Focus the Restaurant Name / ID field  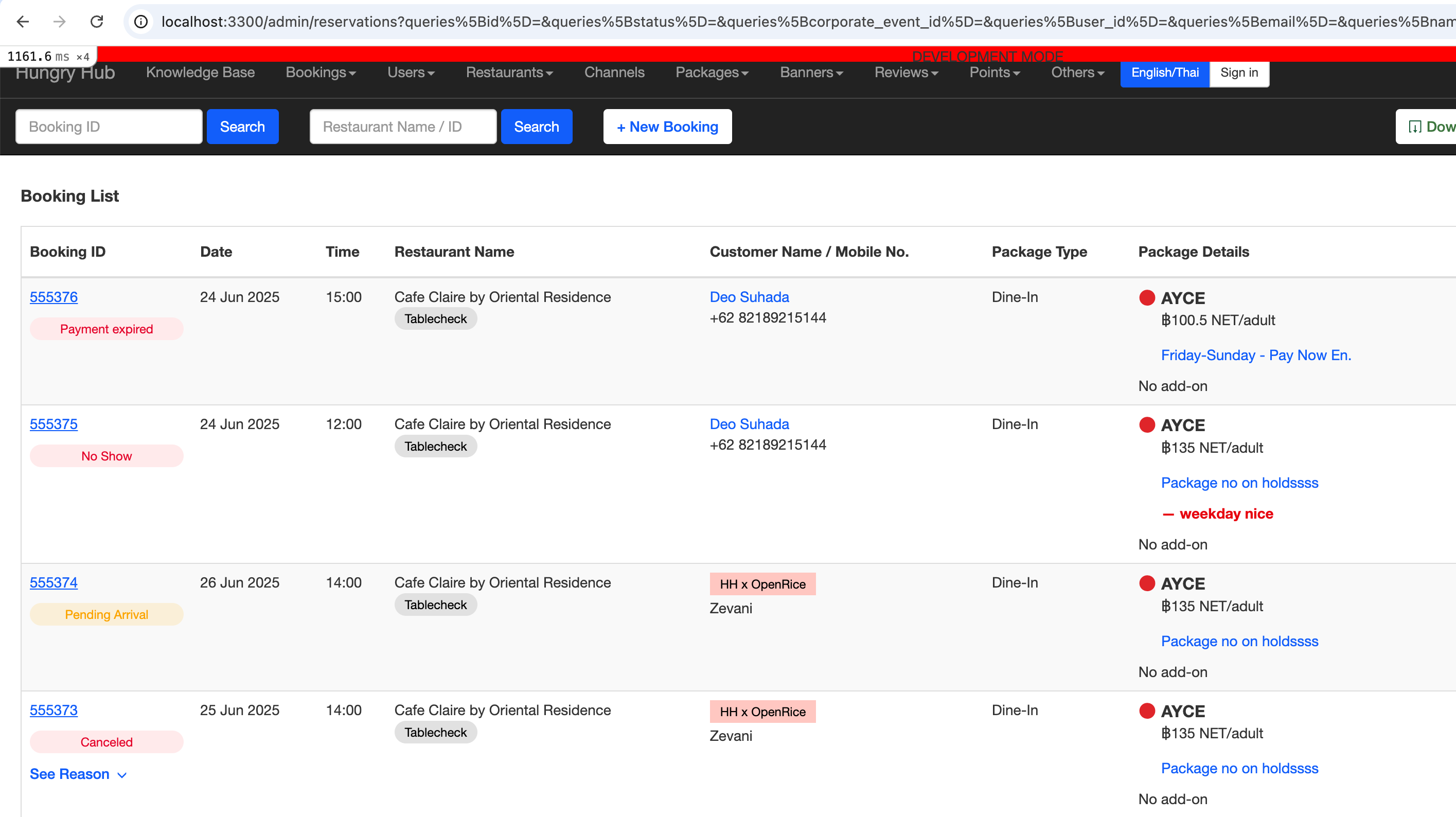click(402, 127)
